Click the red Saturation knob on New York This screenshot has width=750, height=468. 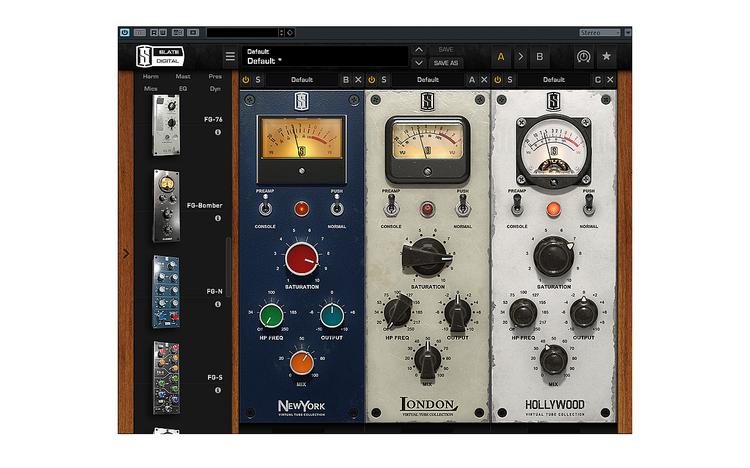point(302,259)
